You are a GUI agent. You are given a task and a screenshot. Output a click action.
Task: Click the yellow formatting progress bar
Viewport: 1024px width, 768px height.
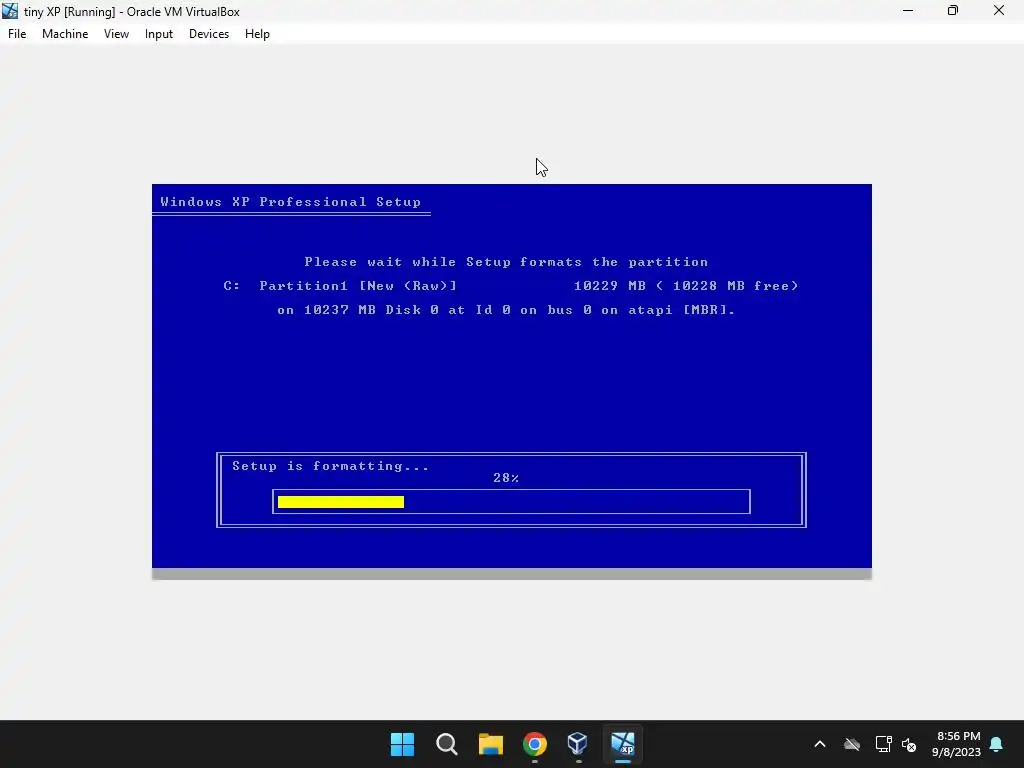click(341, 502)
